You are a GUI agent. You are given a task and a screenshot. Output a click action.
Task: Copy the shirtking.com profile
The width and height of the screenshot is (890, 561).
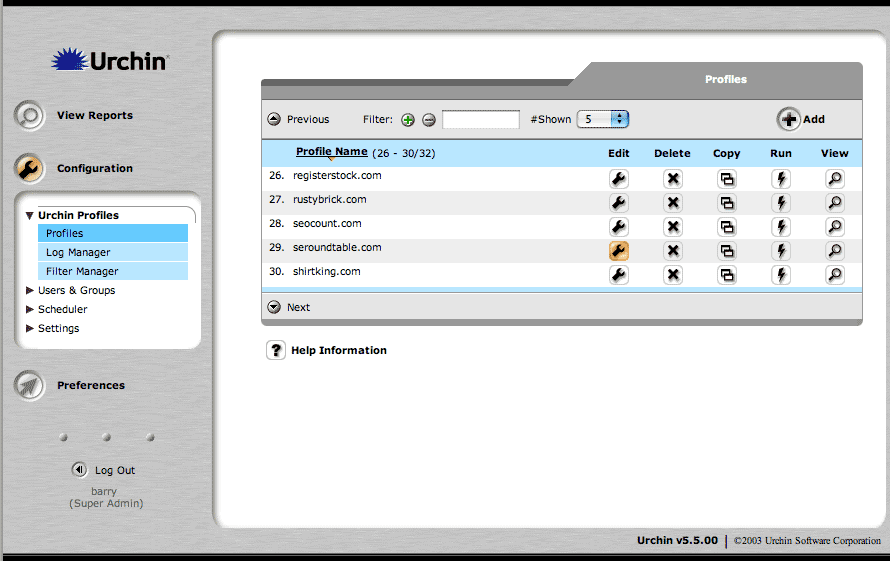tap(727, 275)
